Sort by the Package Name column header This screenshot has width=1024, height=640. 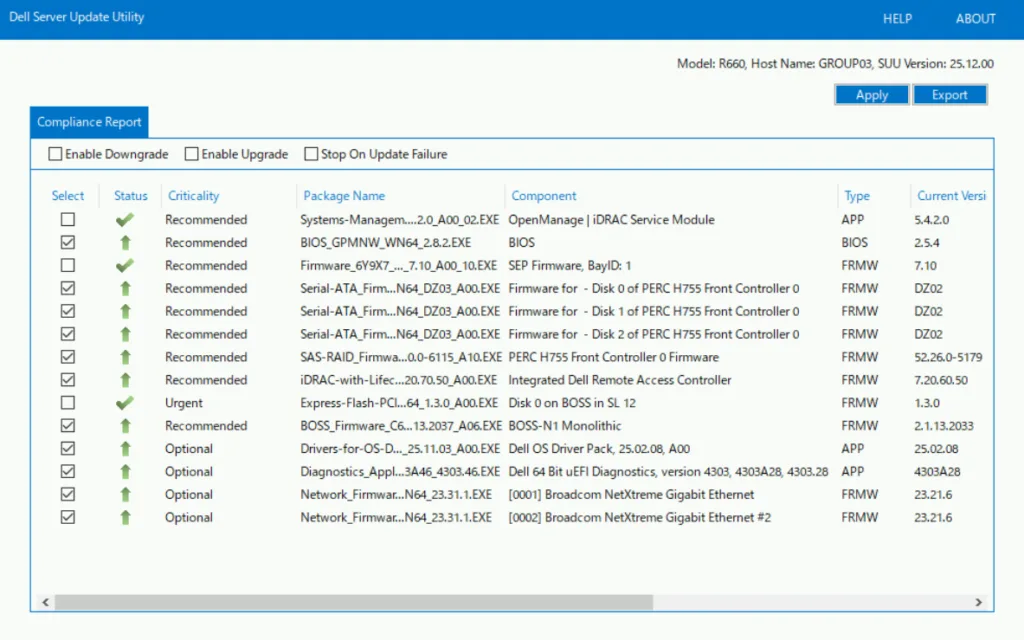click(x=344, y=196)
